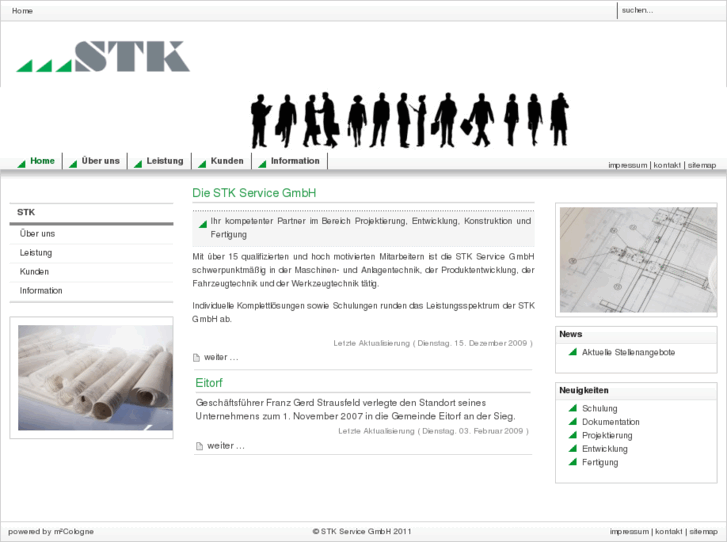The height and width of the screenshot is (545, 727).
Task: Click the technical drawing image on the right
Action: pyautogui.click(x=638, y=260)
